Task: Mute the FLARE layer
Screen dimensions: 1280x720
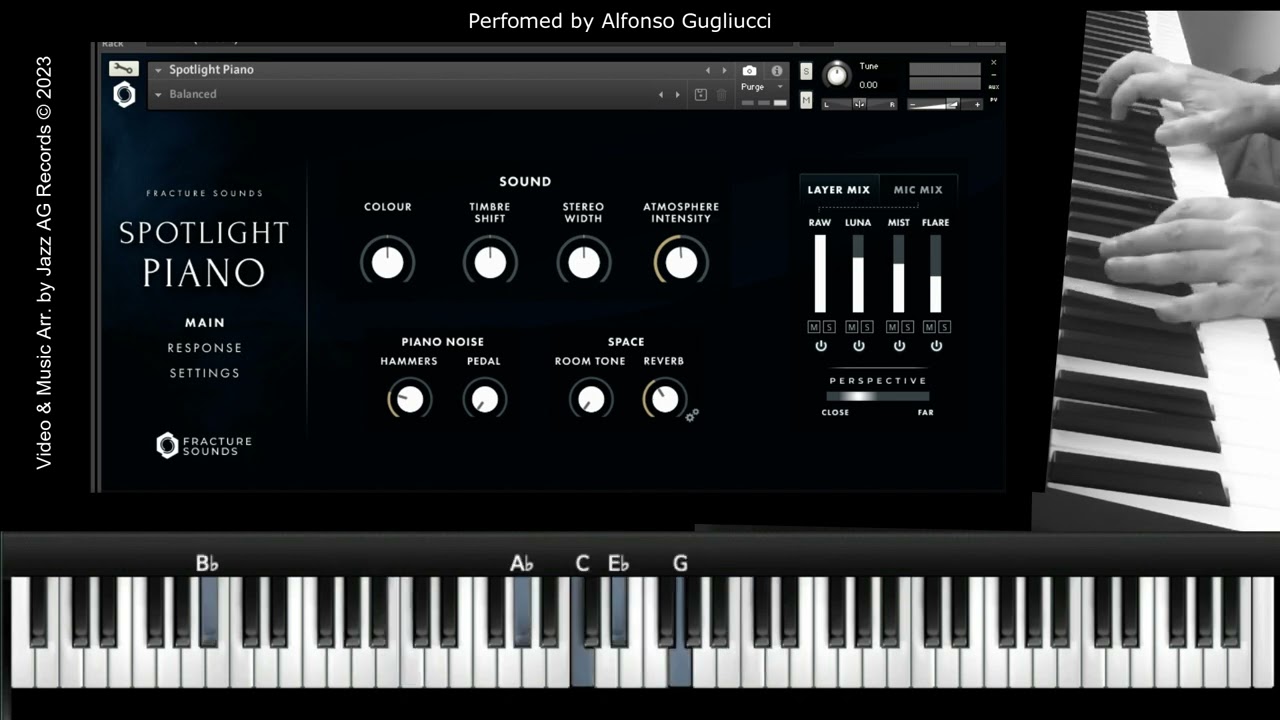Action: click(929, 327)
